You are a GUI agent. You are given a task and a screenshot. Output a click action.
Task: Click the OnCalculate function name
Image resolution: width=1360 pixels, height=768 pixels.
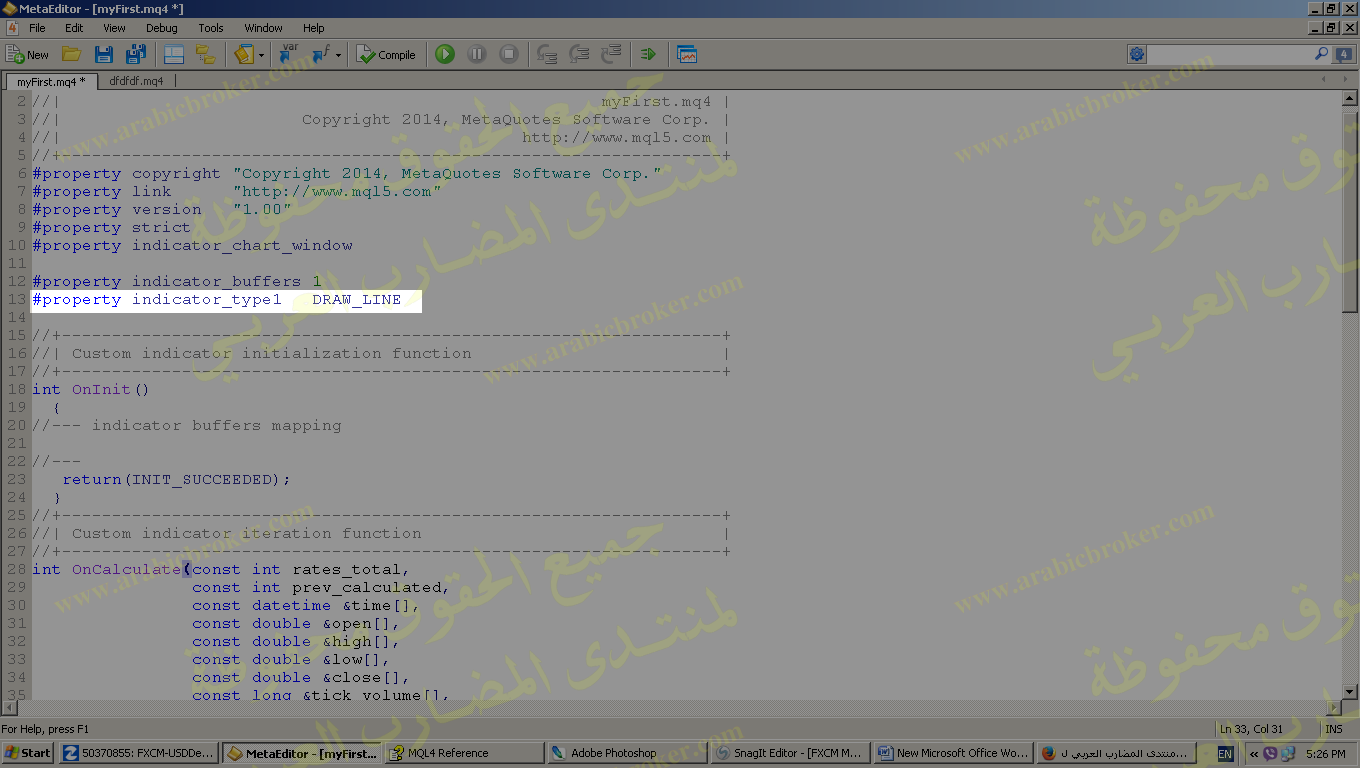pos(126,570)
